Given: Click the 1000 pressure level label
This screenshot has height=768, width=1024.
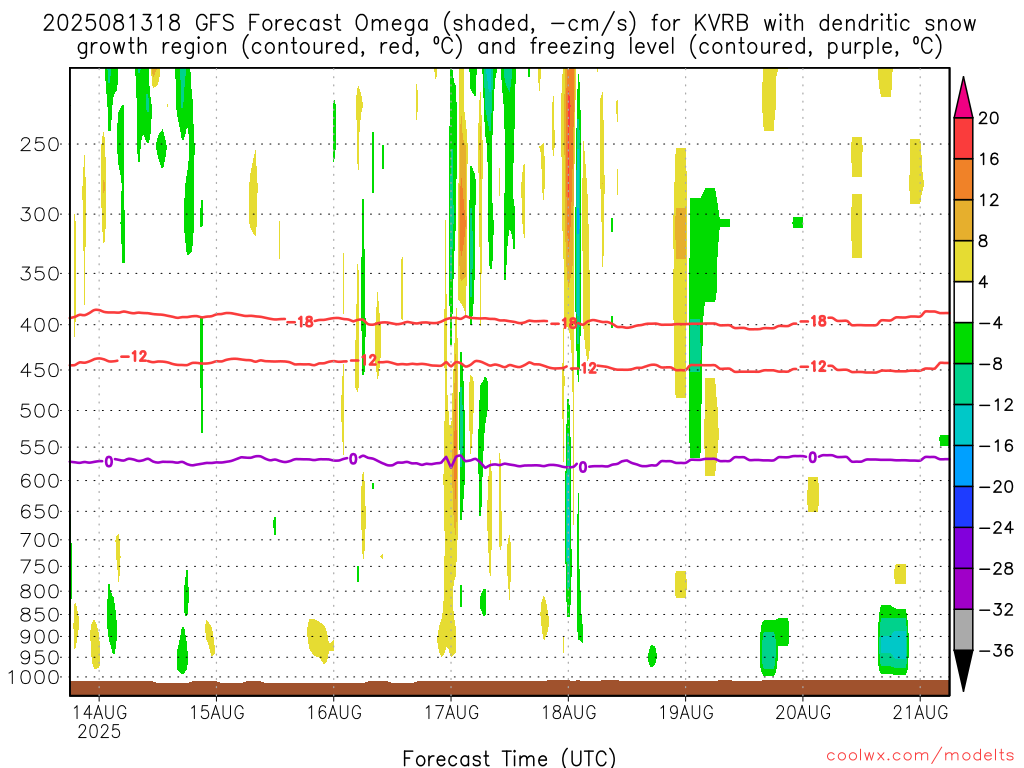Looking at the screenshot, I should tap(34, 678).
